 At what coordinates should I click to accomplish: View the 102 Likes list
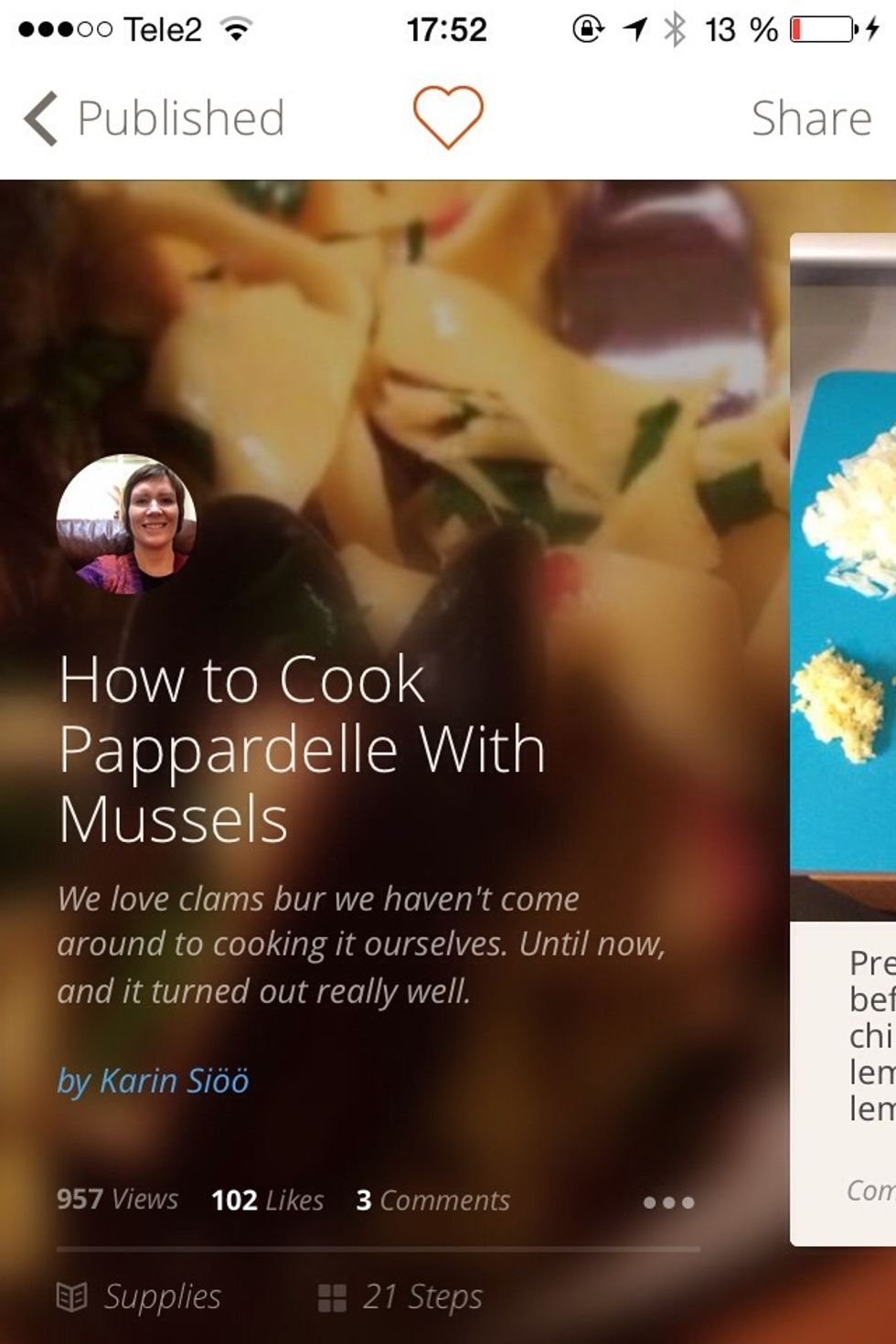[x=267, y=1200]
